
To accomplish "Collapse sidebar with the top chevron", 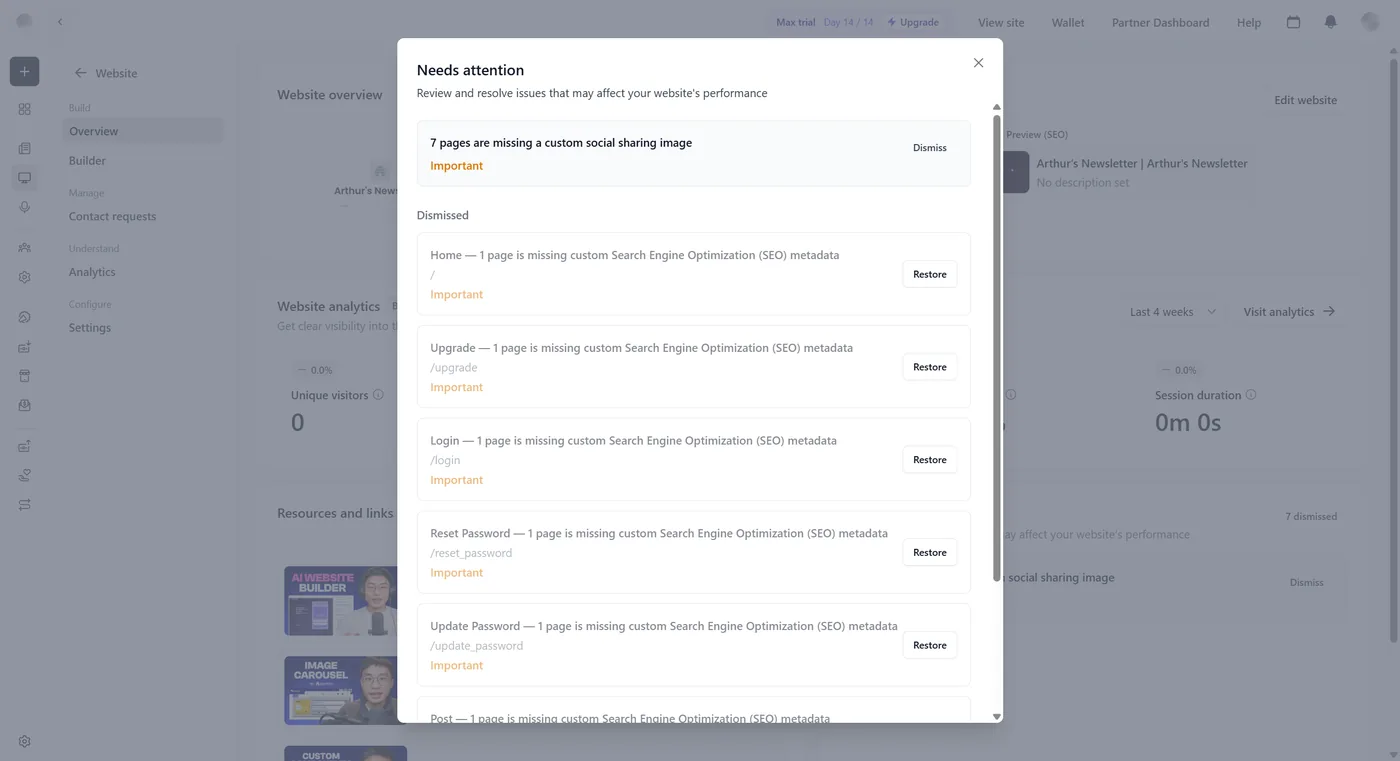I will 60,21.
